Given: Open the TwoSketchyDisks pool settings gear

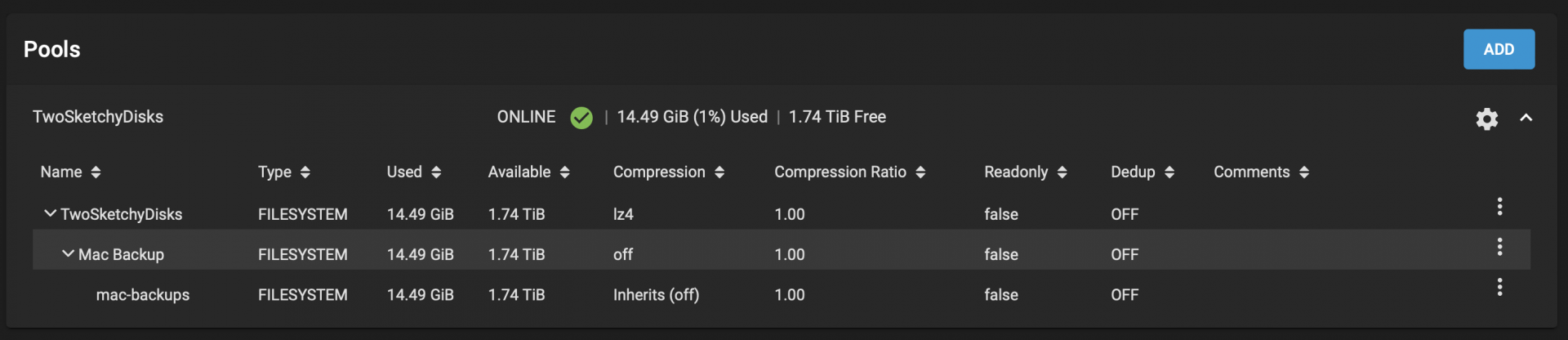Looking at the screenshot, I should click(1486, 119).
